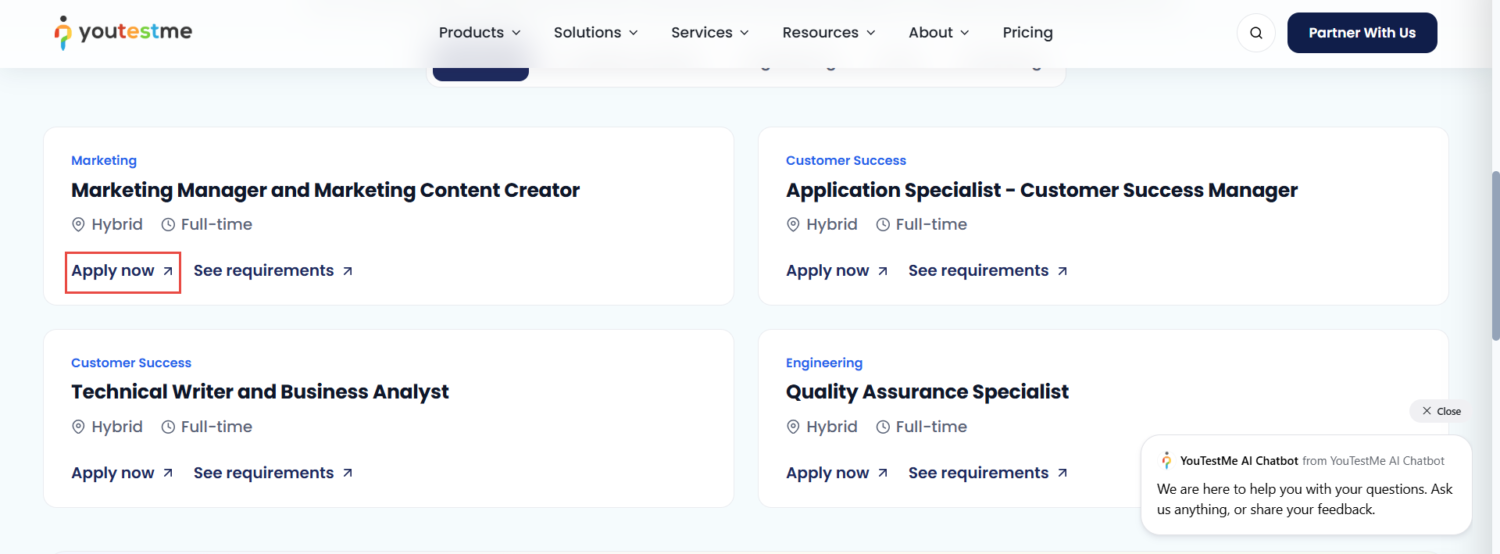Apply now for Technical Writer and Business Analyst
Viewport: 1500px width, 554px height.
tap(123, 473)
